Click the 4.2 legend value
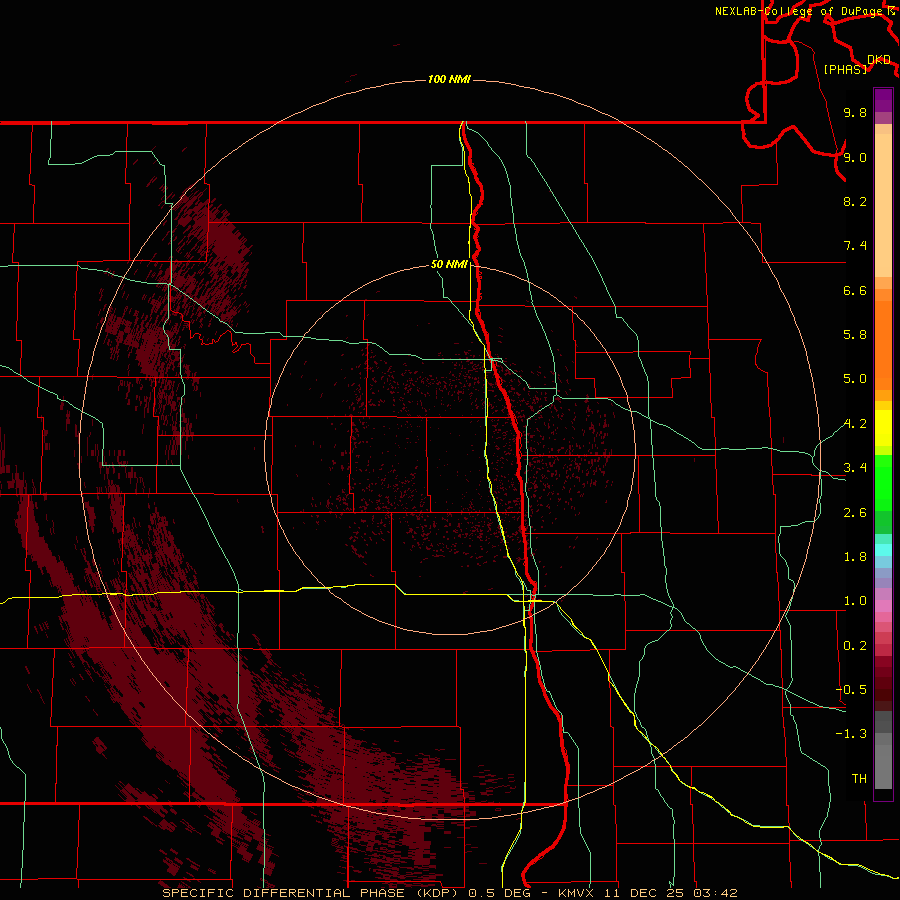 pos(855,424)
